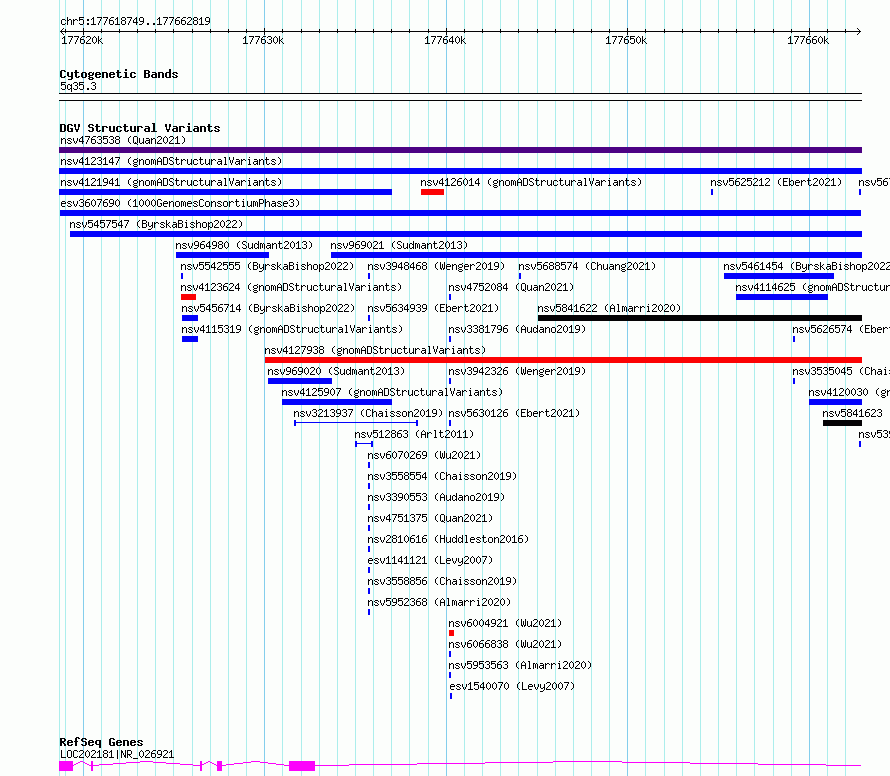Click nsv3535045 variant label
The height and width of the screenshot is (776, 890).
(841, 371)
